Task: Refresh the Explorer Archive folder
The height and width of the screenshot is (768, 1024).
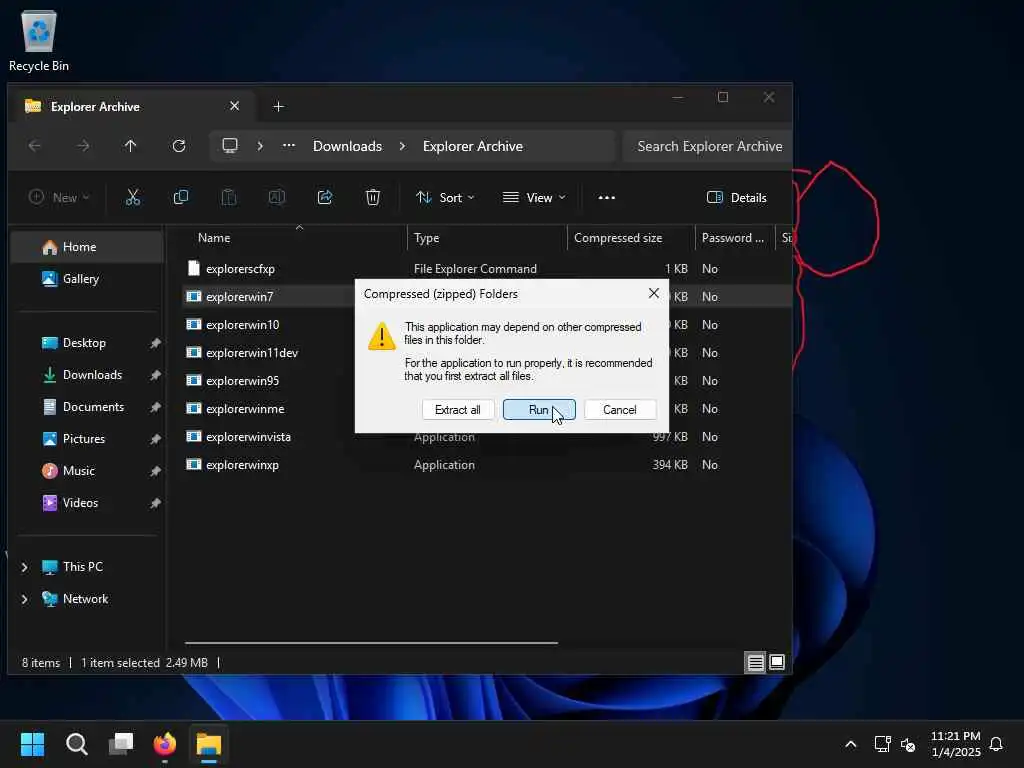Action: (x=179, y=146)
